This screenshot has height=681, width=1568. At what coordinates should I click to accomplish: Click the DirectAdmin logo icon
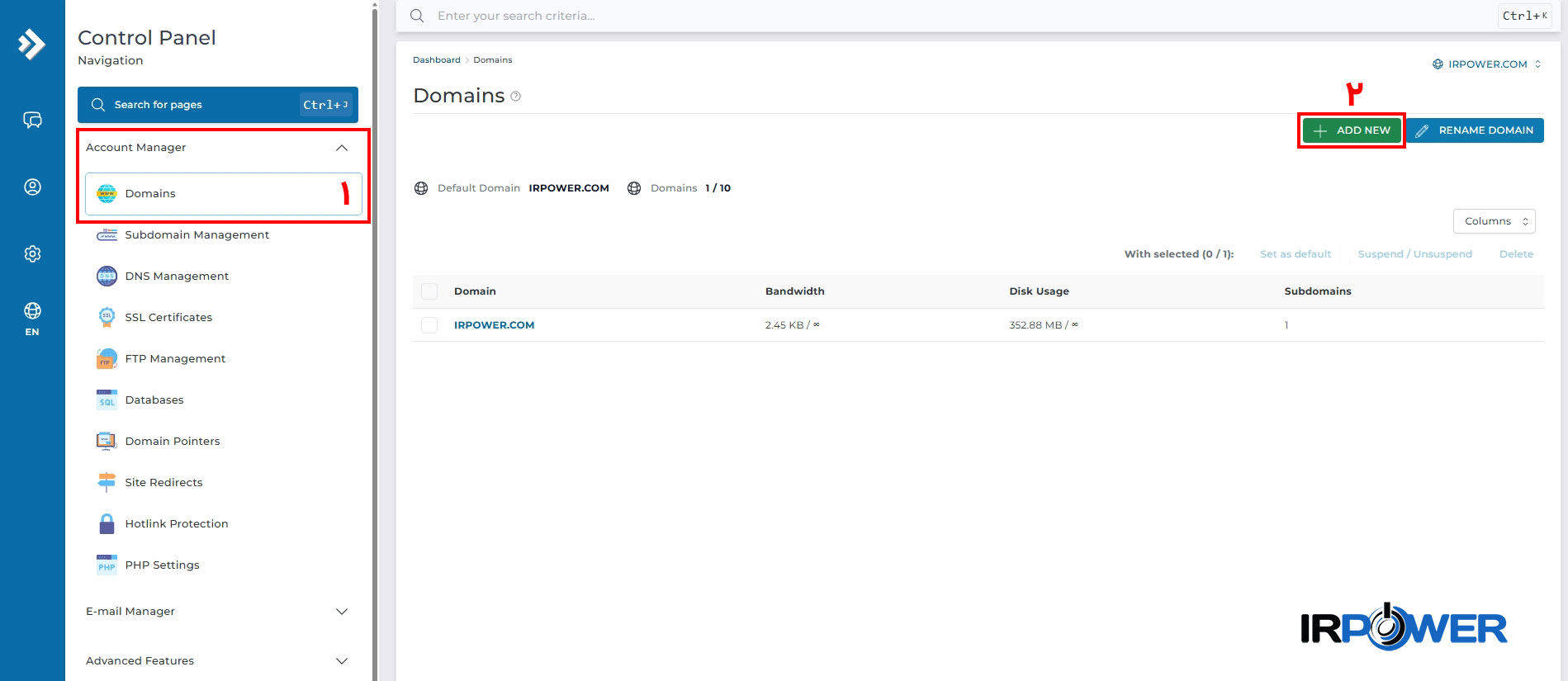click(31, 44)
